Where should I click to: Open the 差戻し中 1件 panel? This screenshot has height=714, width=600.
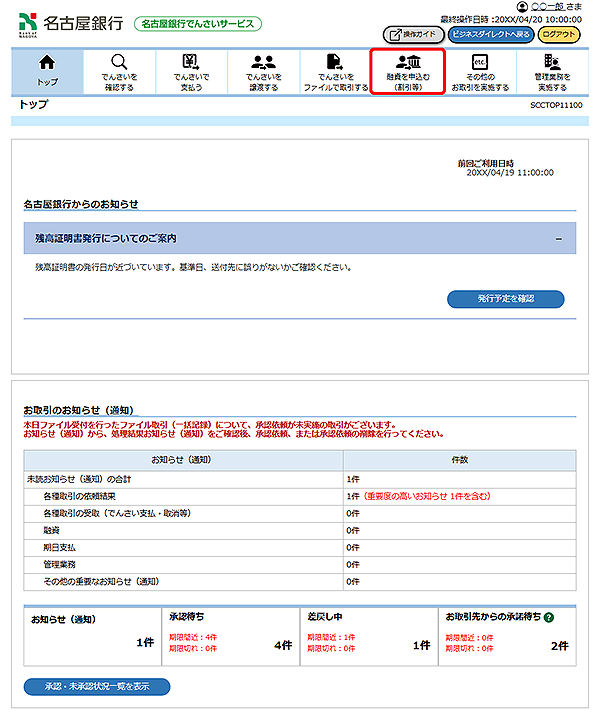(x=368, y=633)
